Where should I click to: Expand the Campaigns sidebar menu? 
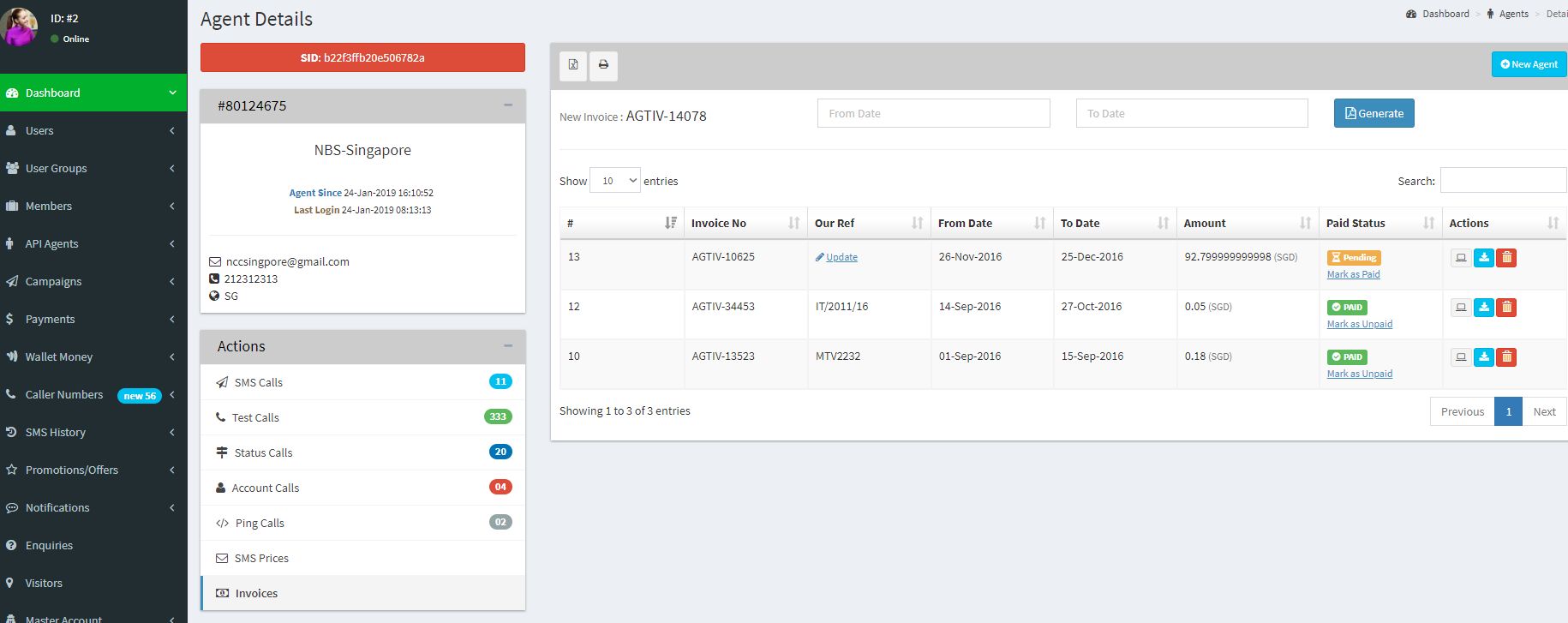coord(93,281)
